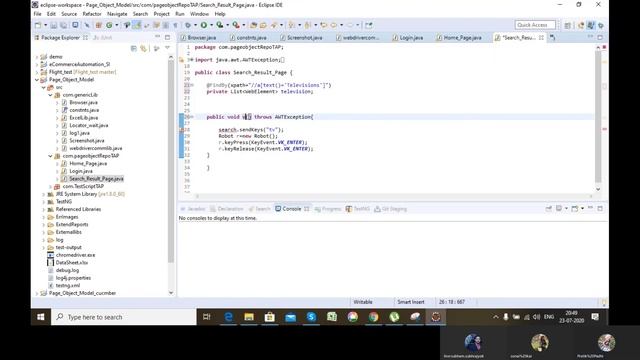Select chromedriver.exe in the tree
The image size is (640, 360).
76,255
